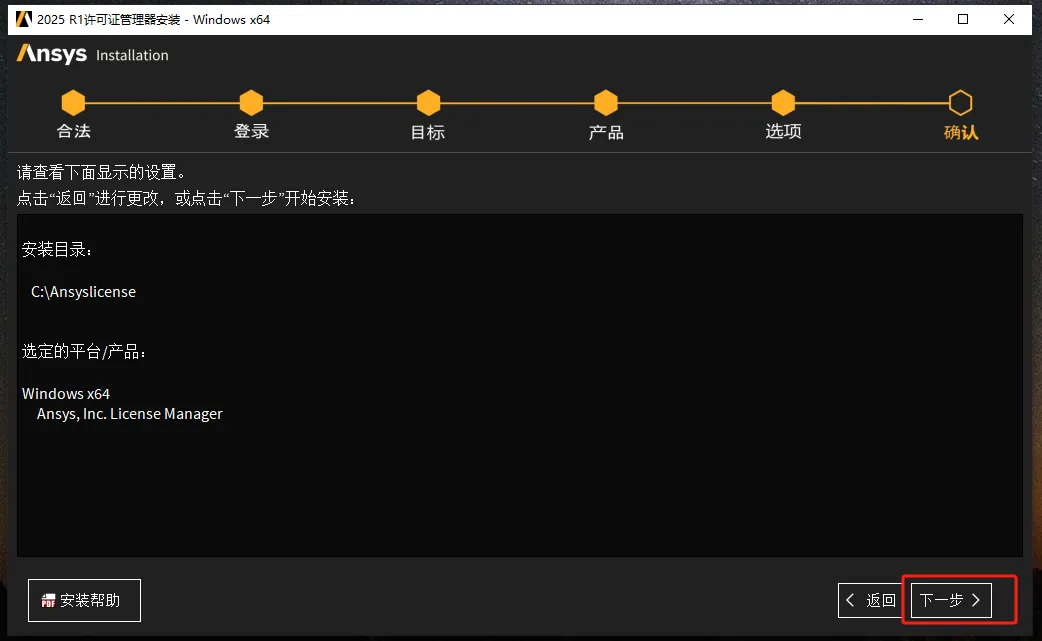
Task: Minimize the installer window
Action: click(x=918, y=19)
